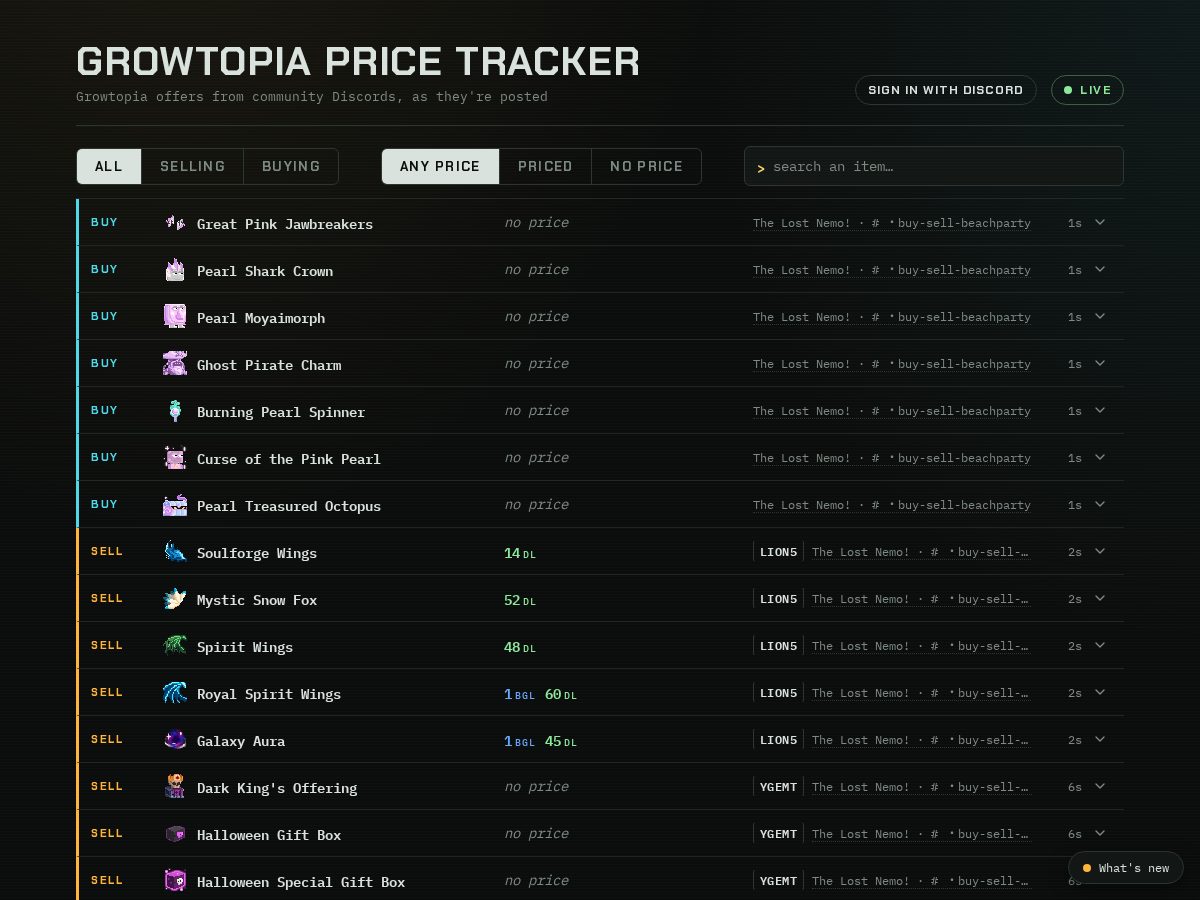
Task: Click seller YGEMT in Halloween Gift Box row
Action: click(x=778, y=834)
